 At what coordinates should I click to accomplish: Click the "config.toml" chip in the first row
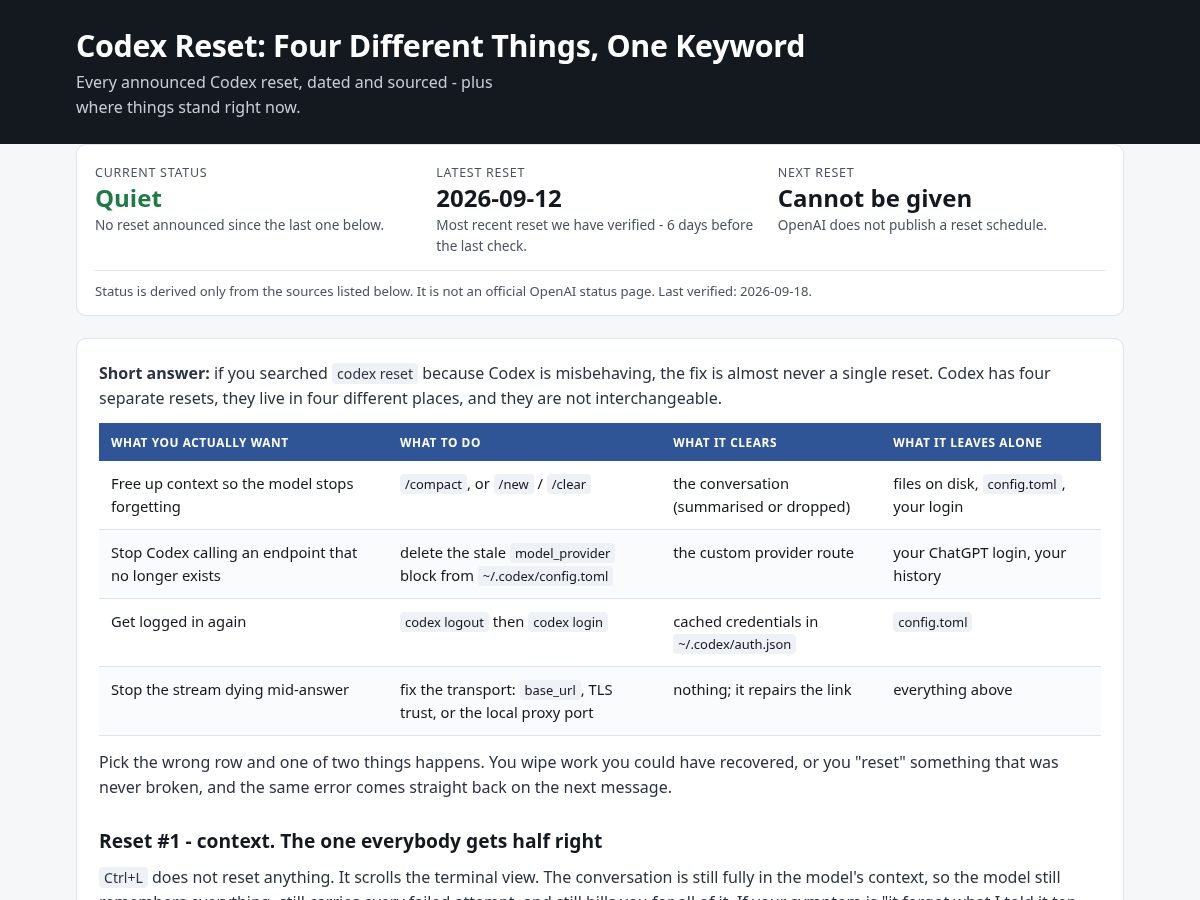tap(1021, 484)
